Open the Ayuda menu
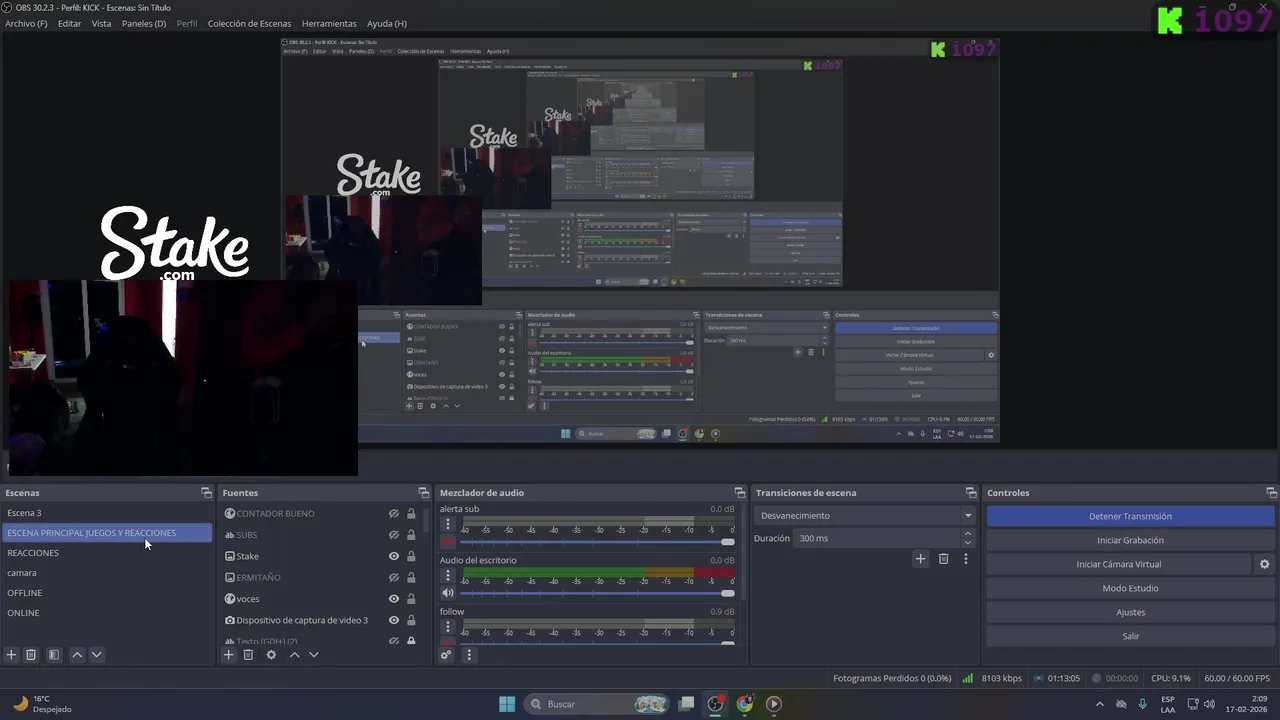 [386, 23]
